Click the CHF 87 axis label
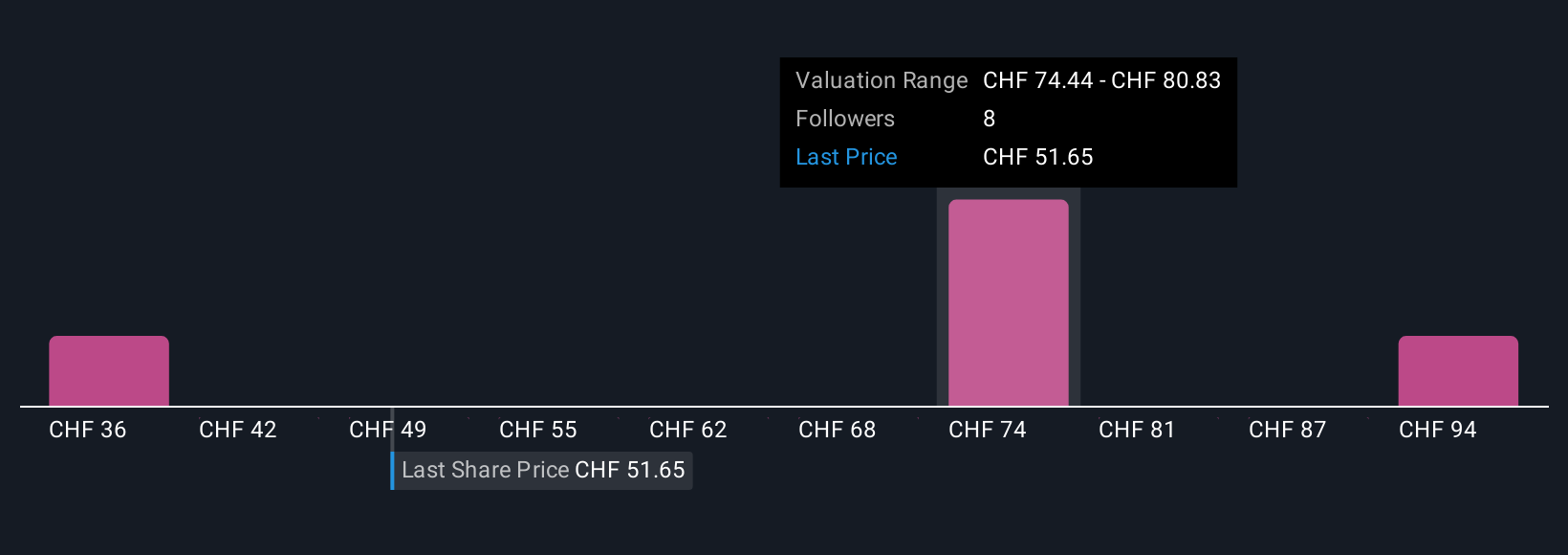1568x555 pixels. (1288, 430)
